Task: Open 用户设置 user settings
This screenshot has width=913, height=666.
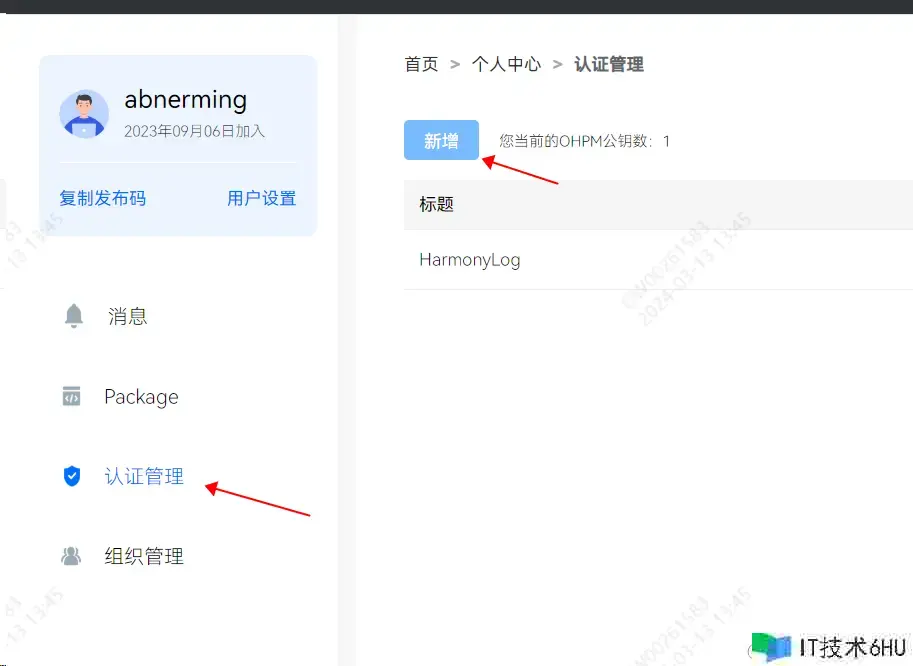Action: coord(261,198)
